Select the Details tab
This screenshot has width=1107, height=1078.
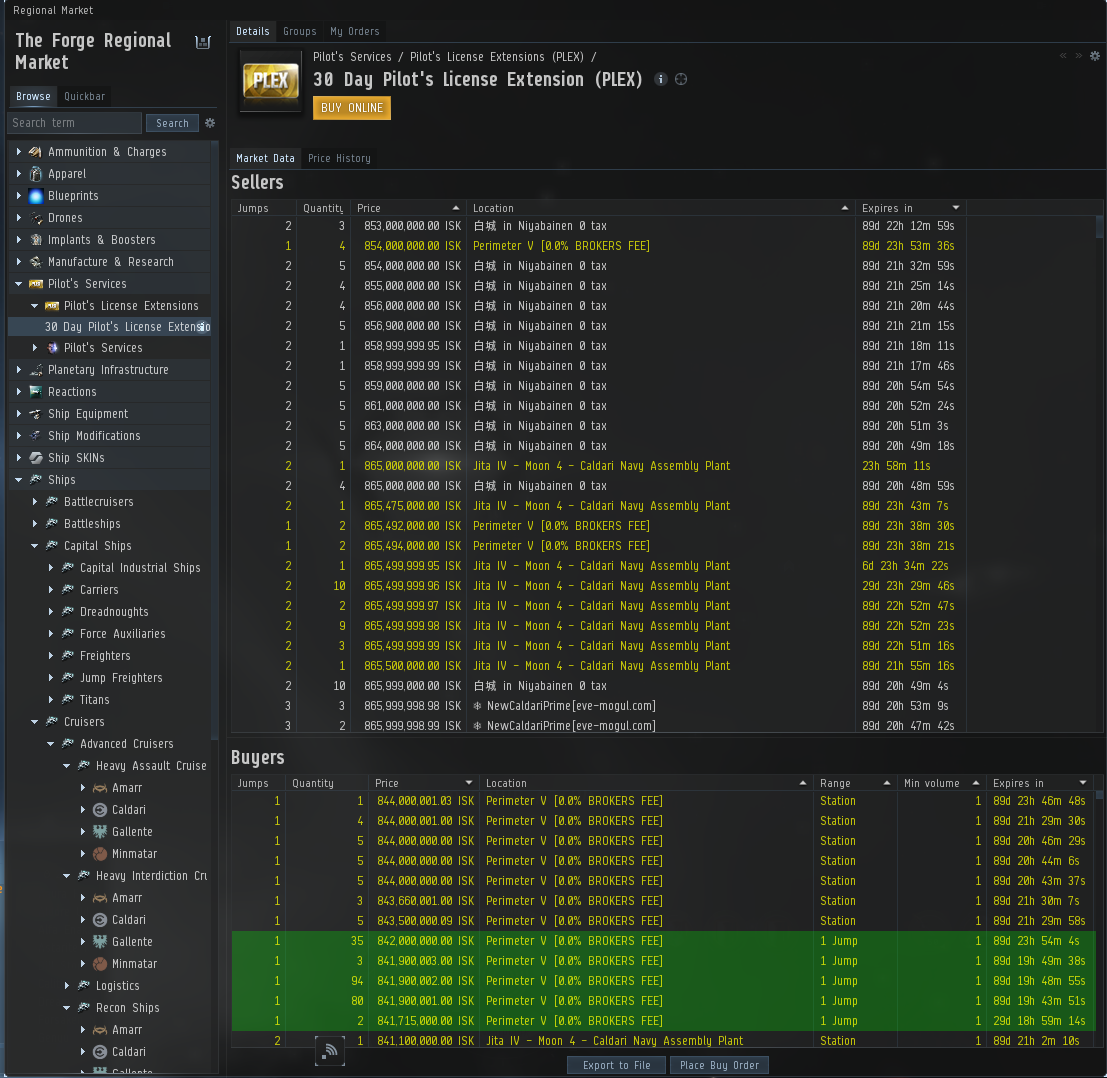tap(253, 31)
